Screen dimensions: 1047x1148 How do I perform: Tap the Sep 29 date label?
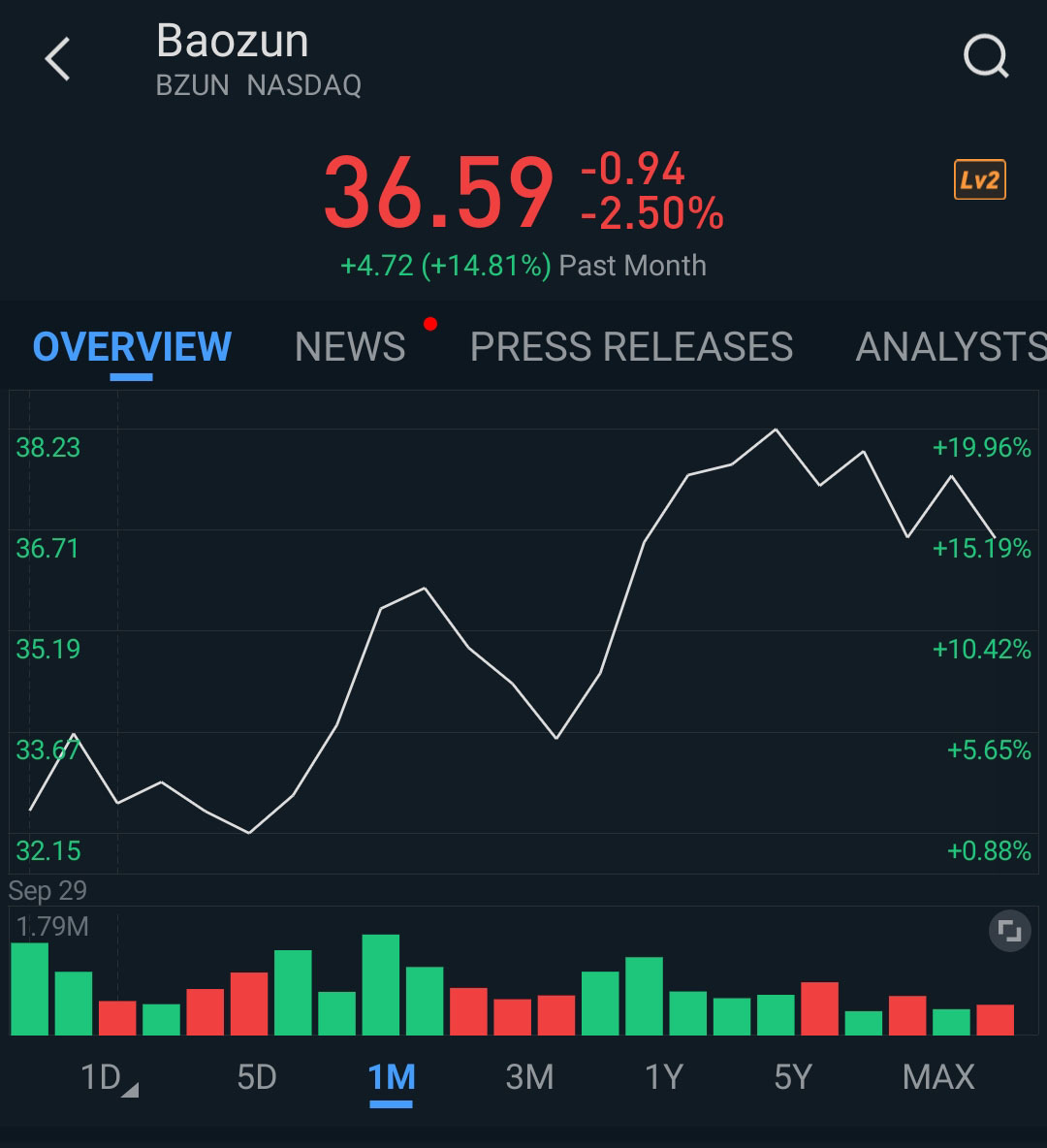tap(48, 890)
